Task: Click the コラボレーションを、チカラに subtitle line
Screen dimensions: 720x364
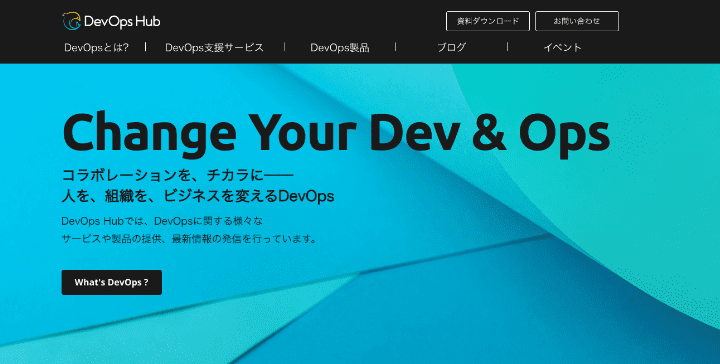Action: pyautogui.click(x=178, y=175)
